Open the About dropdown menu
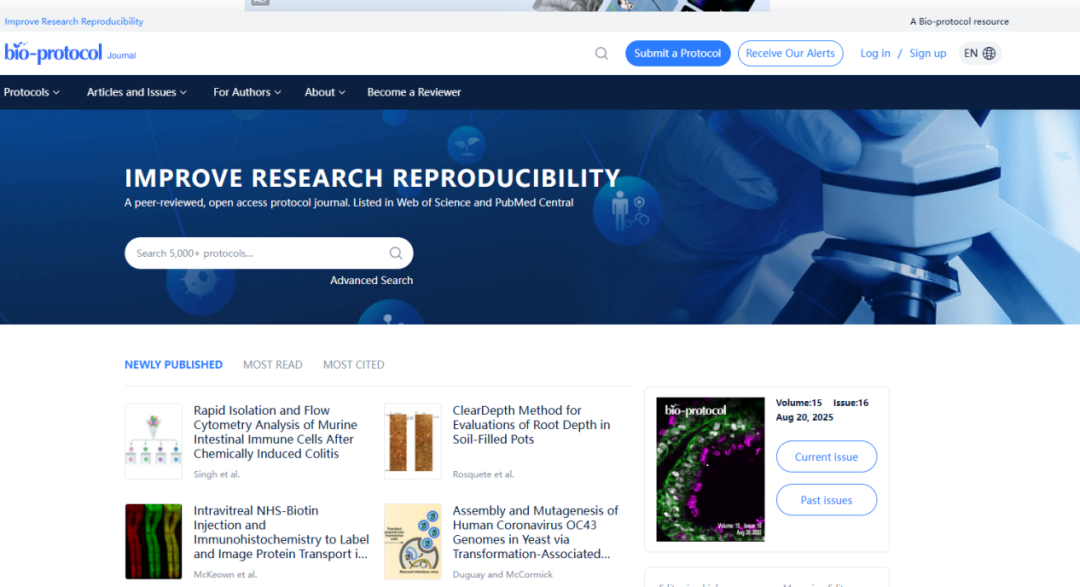1080x587 pixels. pyautogui.click(x=325, y=92)
